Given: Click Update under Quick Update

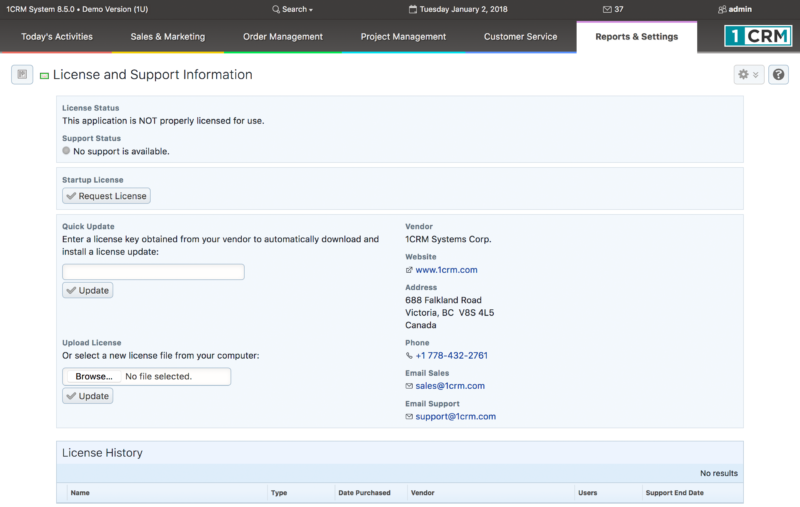Looking at the screenshot, I should pos(88,290).
